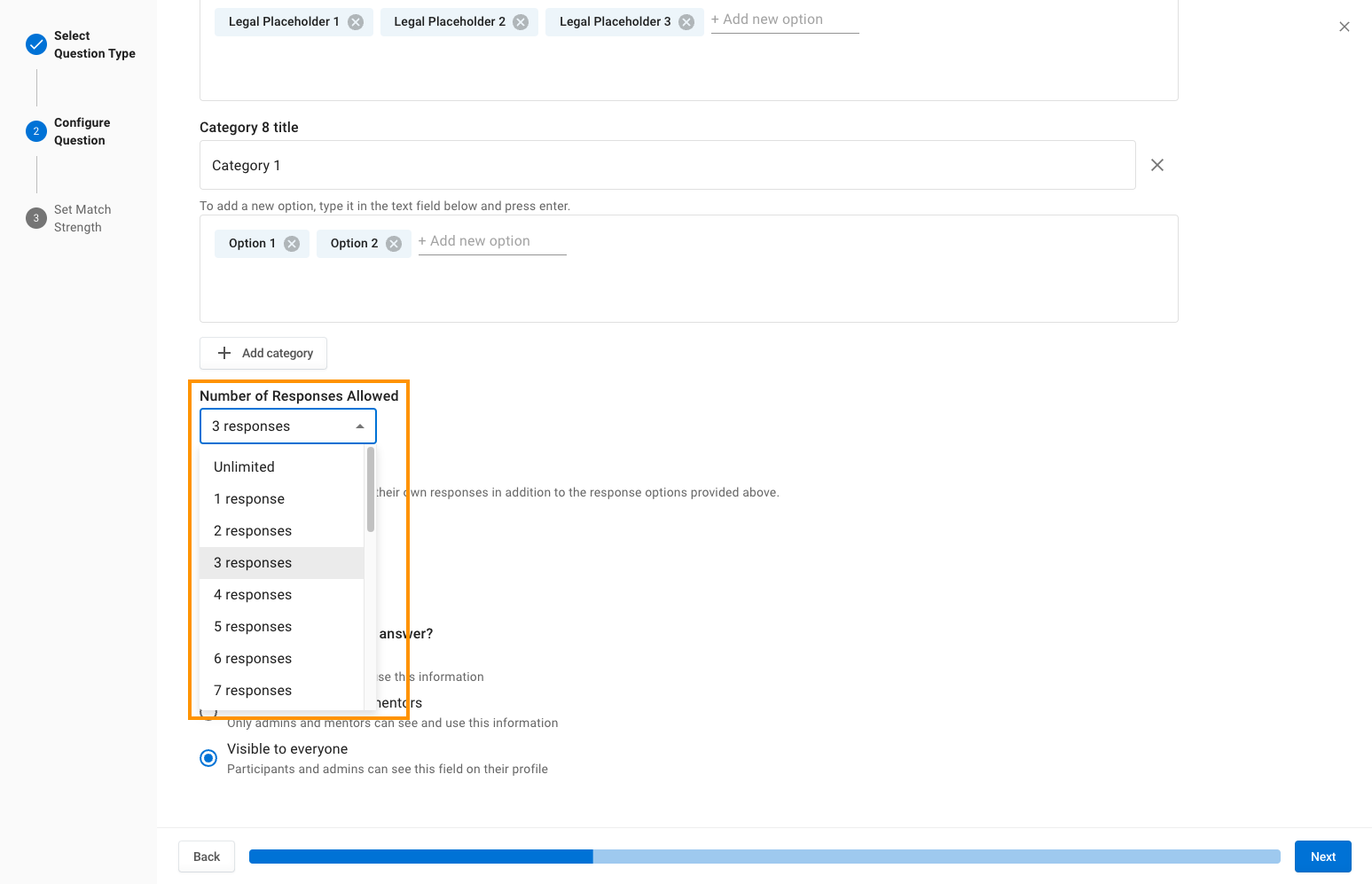Select the 7 responses option
Screen dimensions: 1372x884
click(x=253, y=691)
